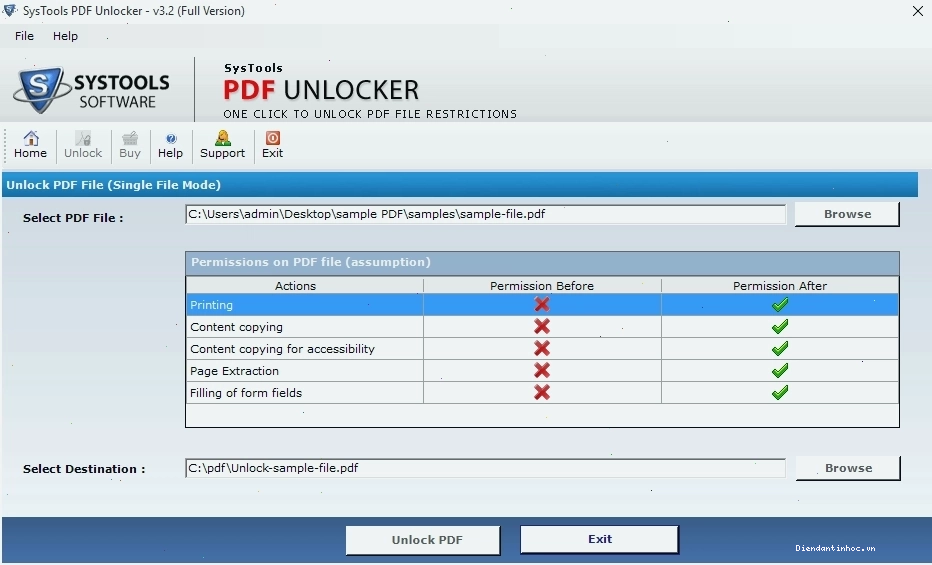This screenshot has height=565, width=932.
Task: Close the PDF Unlocker window
Action: (x=918, y=11)
